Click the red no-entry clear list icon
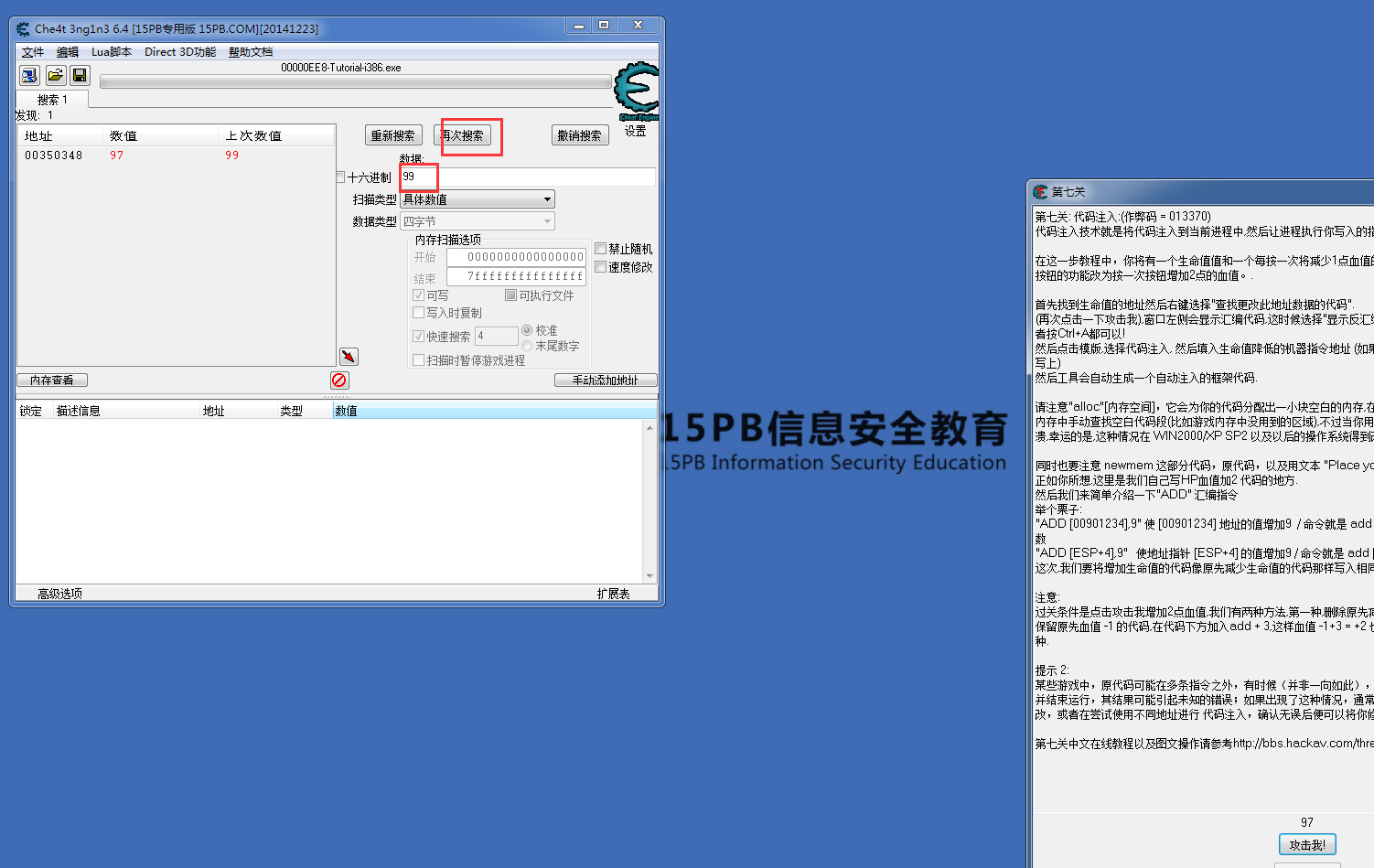The width and height of the screenshot is (1374, 868). coord(339,380)
